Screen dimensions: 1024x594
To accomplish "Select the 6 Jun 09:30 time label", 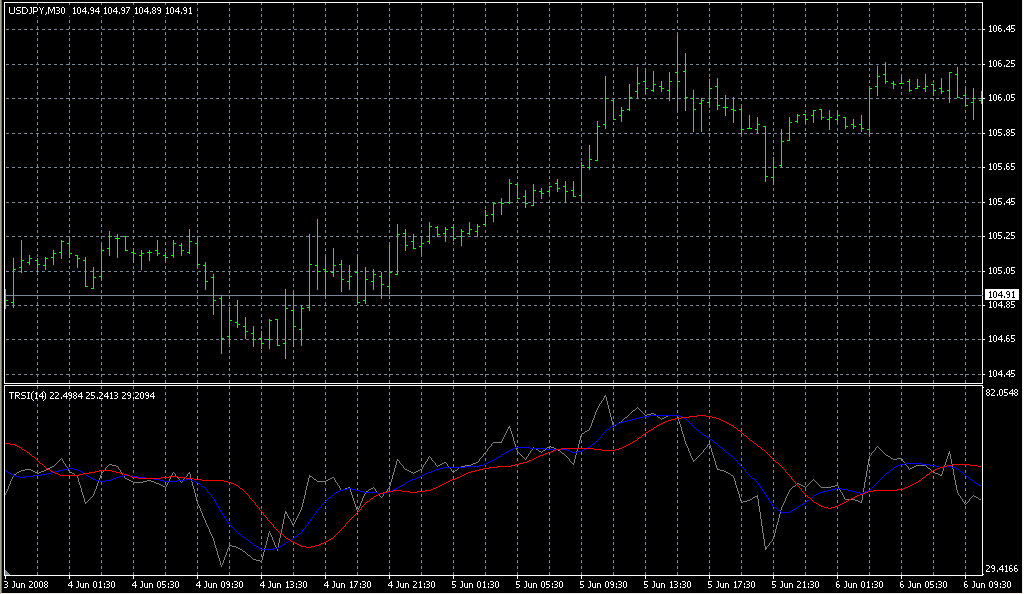I will point(988,583).
